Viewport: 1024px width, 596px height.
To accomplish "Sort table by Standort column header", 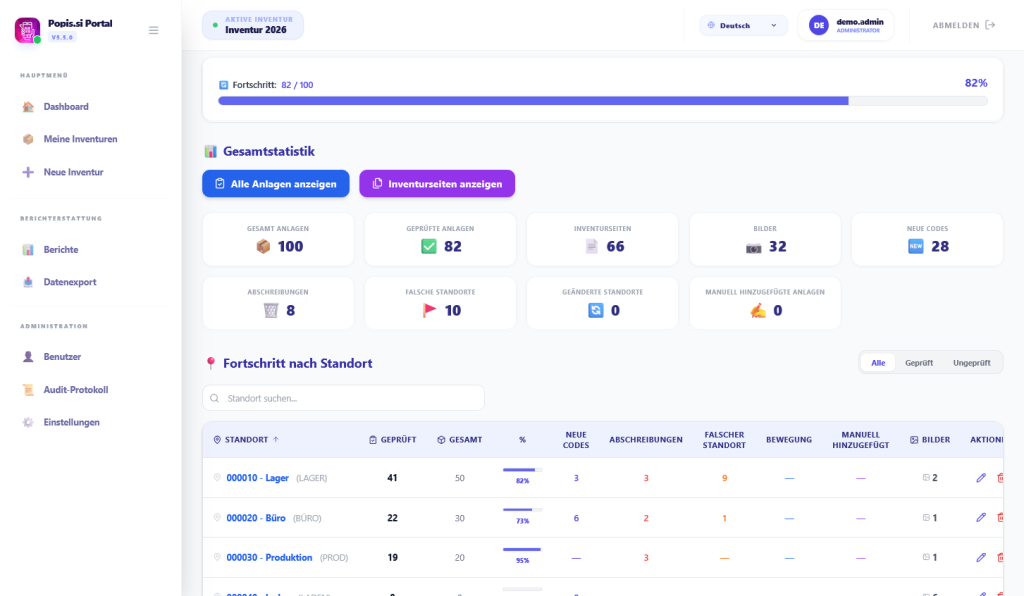I will pos(248,440).
